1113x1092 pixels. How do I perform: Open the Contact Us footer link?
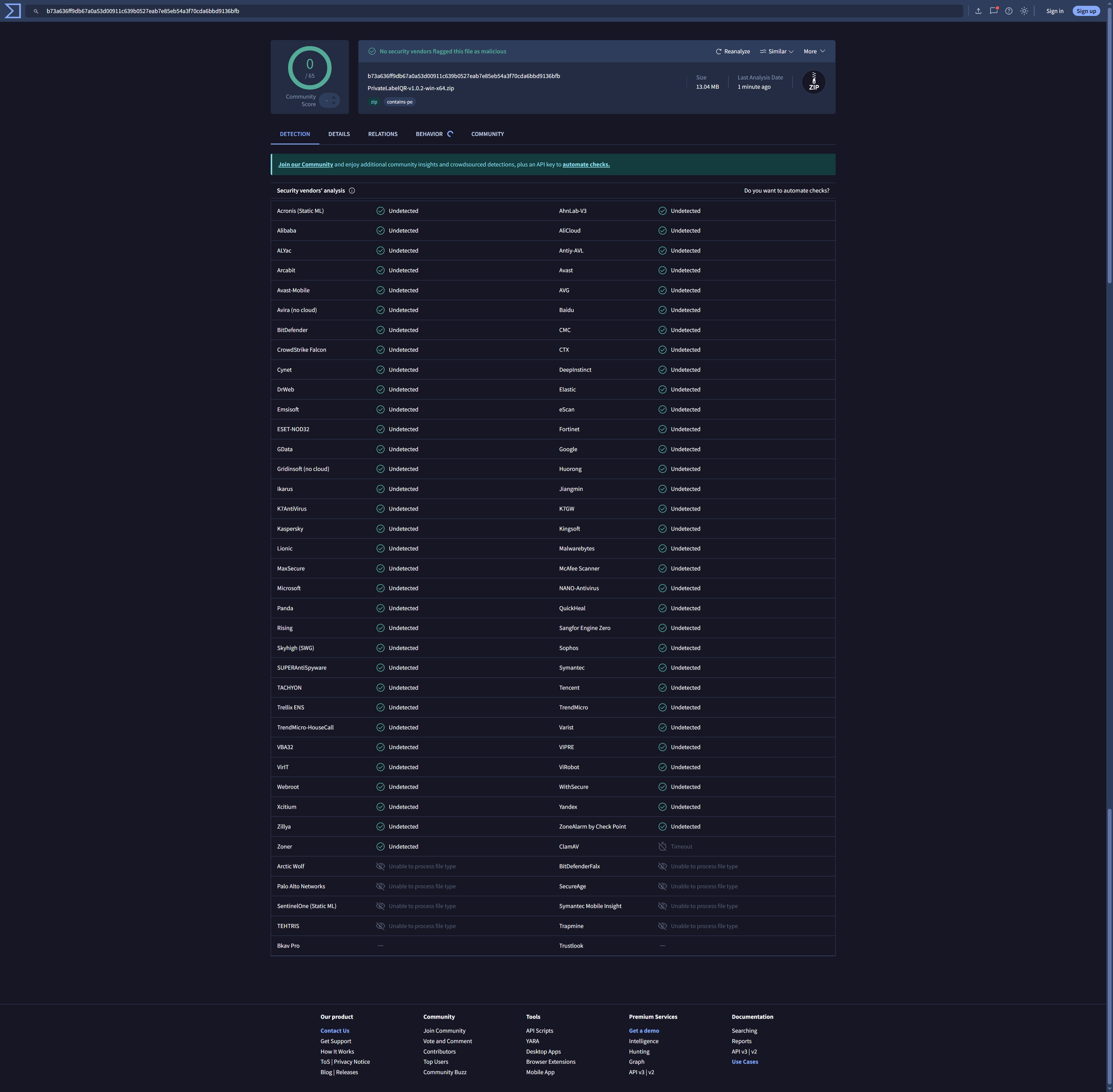point(335,1031)
